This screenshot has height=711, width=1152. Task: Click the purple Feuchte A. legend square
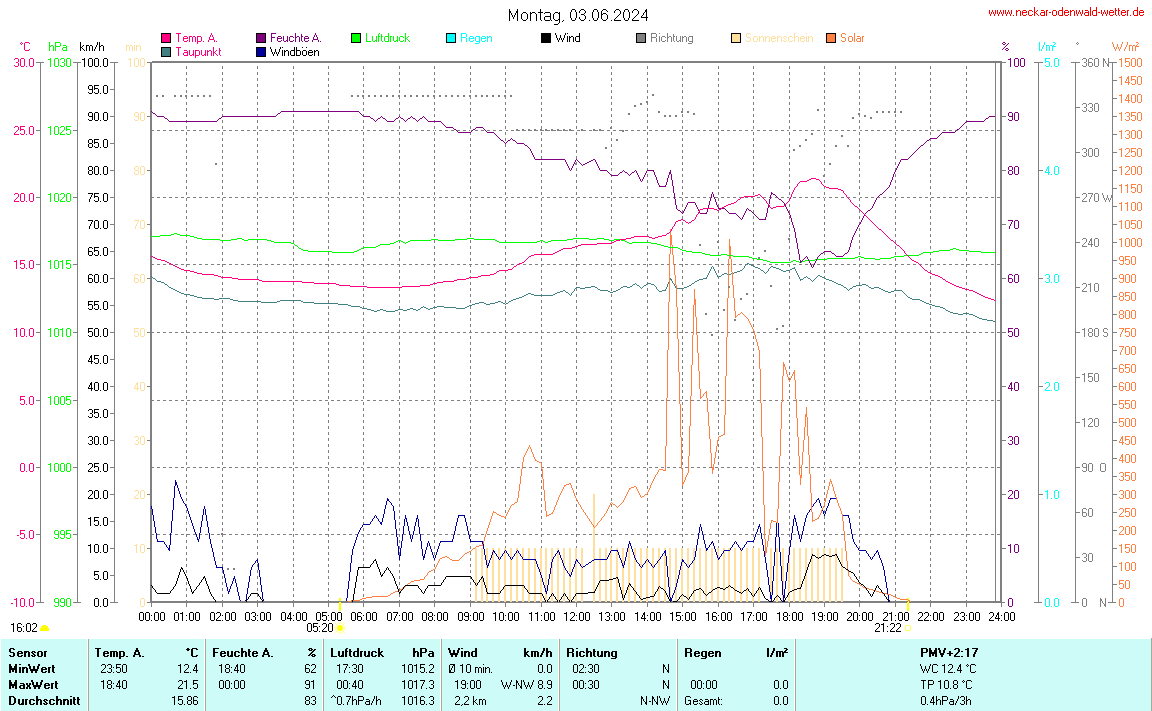pos(261,38)
